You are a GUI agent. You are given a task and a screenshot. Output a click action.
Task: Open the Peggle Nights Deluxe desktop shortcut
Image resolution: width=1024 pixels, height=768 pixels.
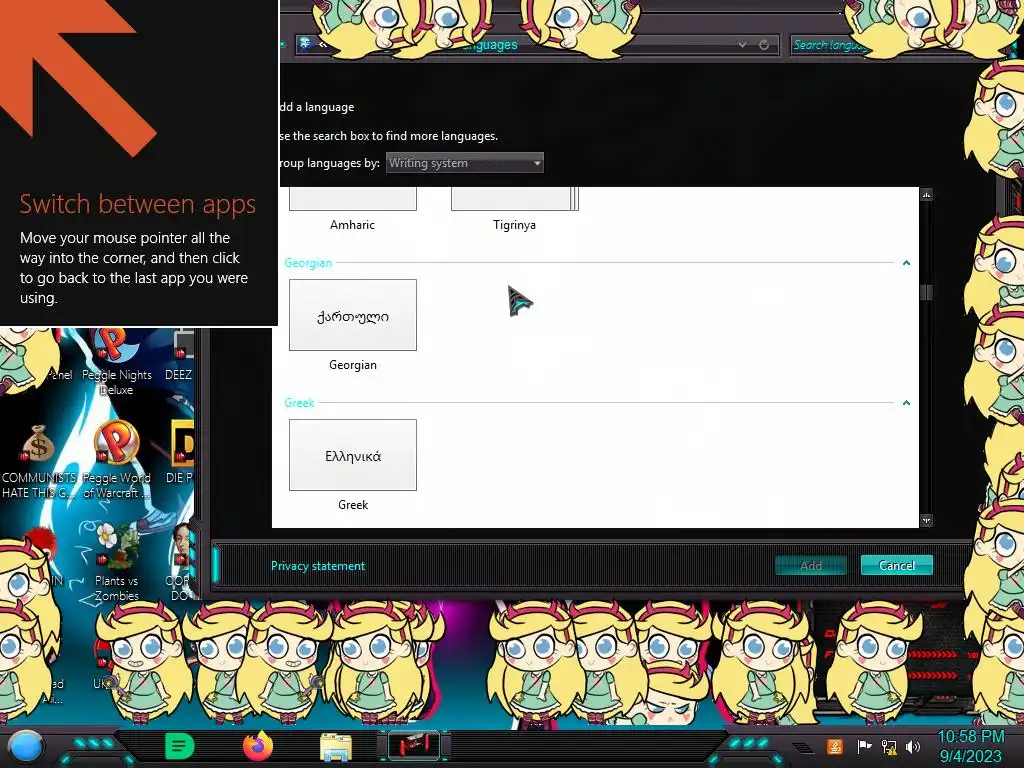116,361
